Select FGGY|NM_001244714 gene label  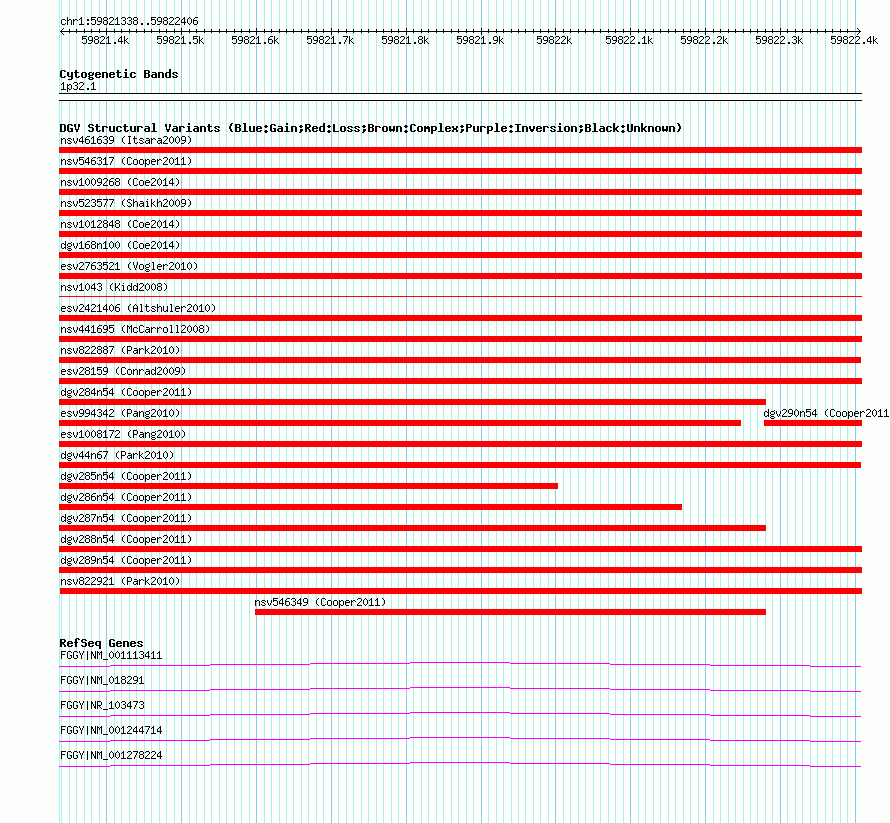[x=111, y=730]
